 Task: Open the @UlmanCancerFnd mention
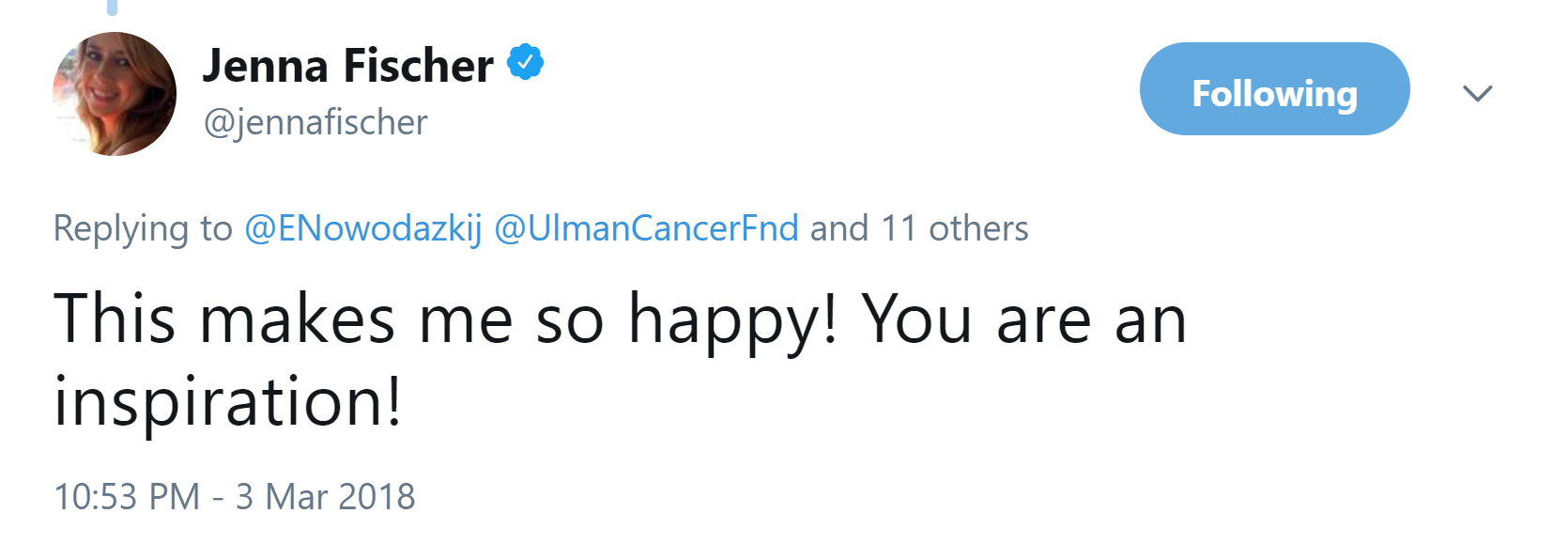[x=646, y=228]
